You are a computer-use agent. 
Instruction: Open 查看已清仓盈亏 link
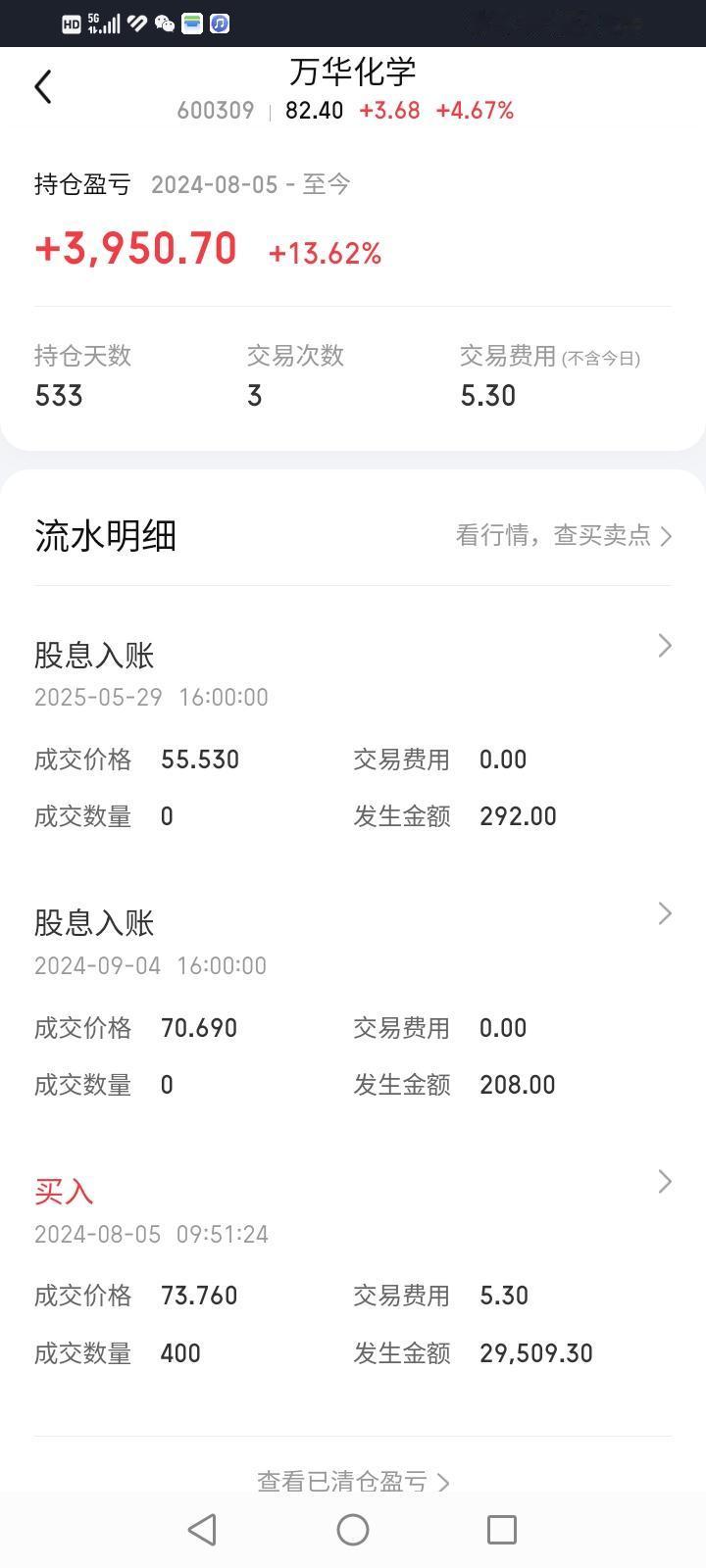tap(353, 1481)
